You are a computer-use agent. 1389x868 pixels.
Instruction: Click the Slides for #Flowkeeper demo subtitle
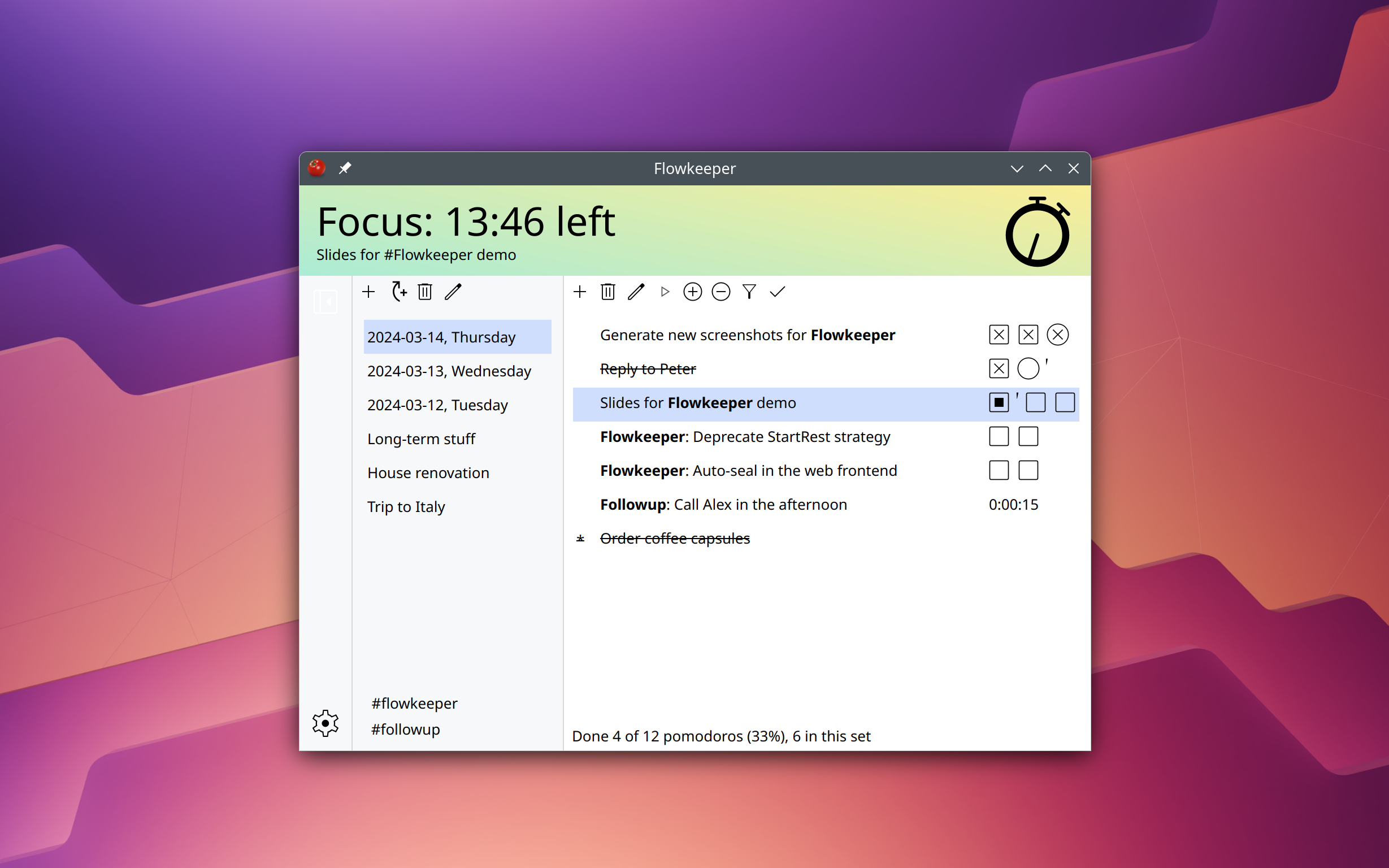pyautogui.click(x=416, y=255)
